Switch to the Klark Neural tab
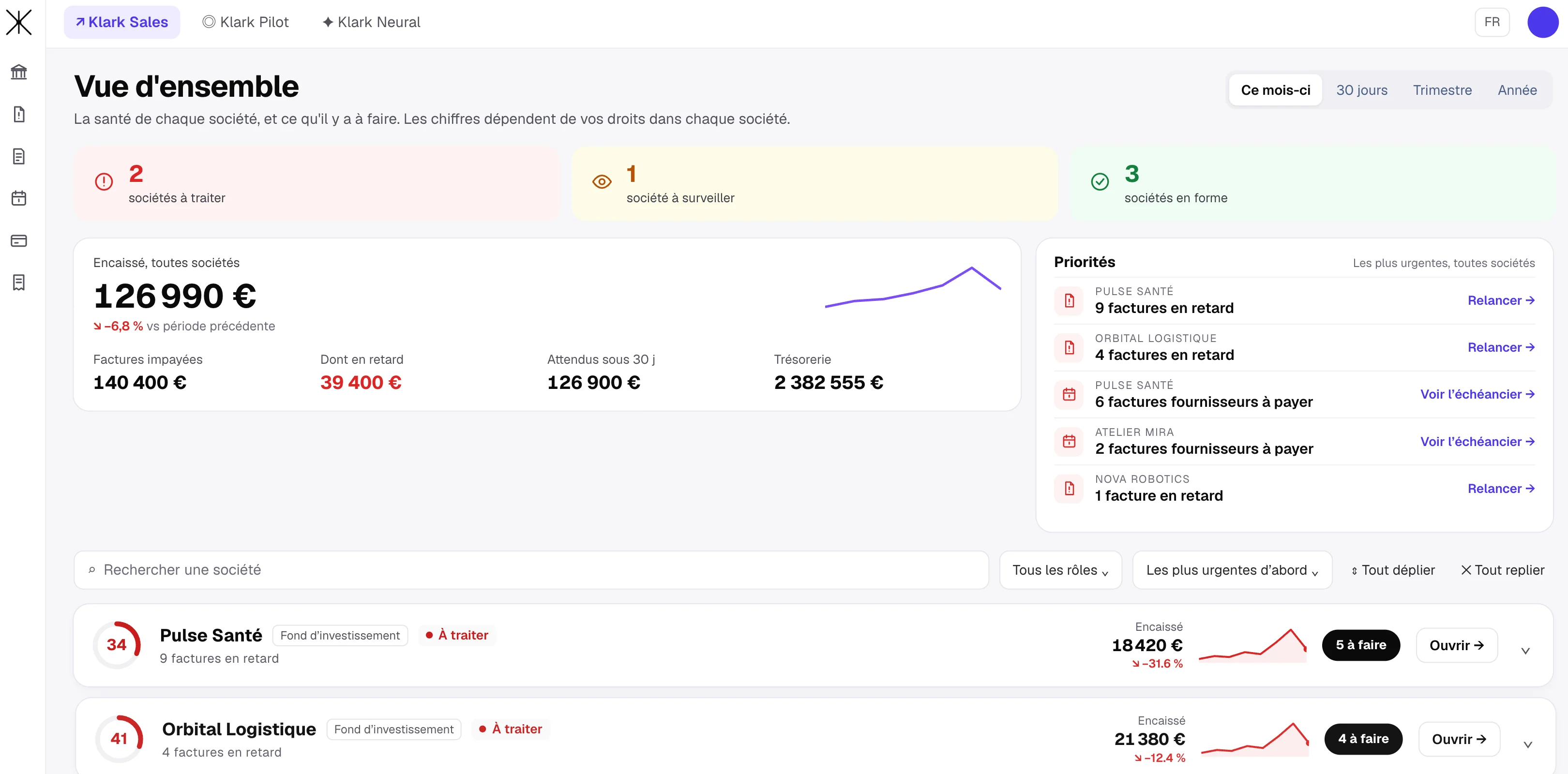 click(x=371, y=23)
